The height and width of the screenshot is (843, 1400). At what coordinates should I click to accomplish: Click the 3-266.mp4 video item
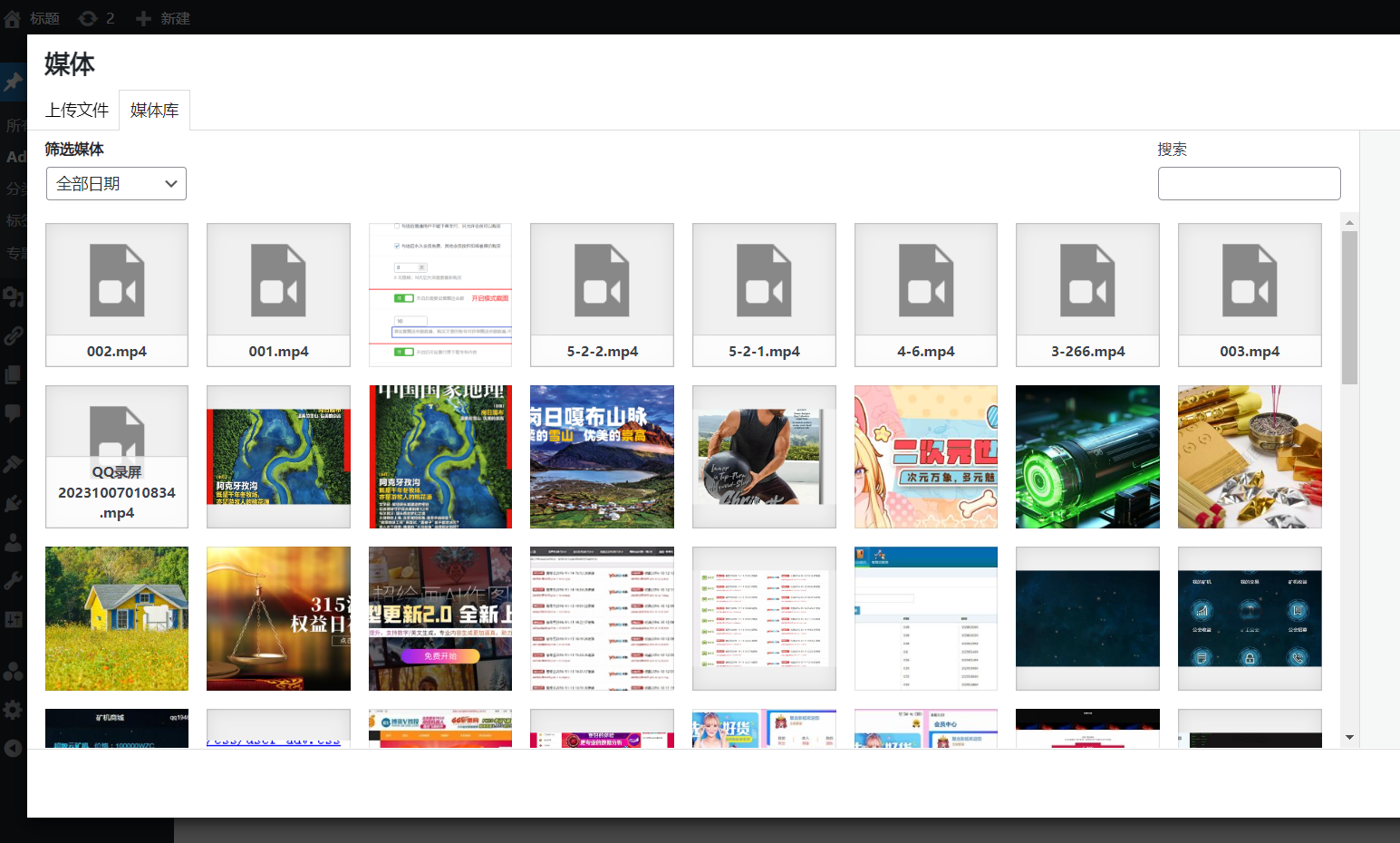coord(1087,295)
